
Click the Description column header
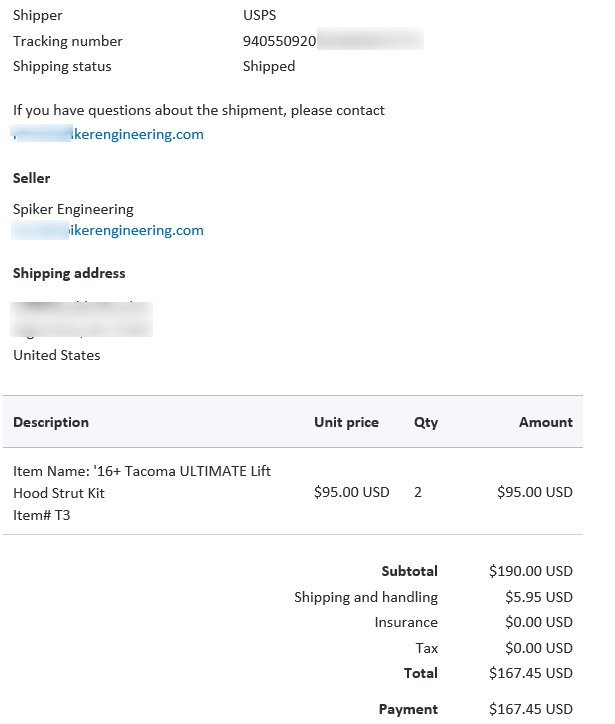tap(51, 422)
